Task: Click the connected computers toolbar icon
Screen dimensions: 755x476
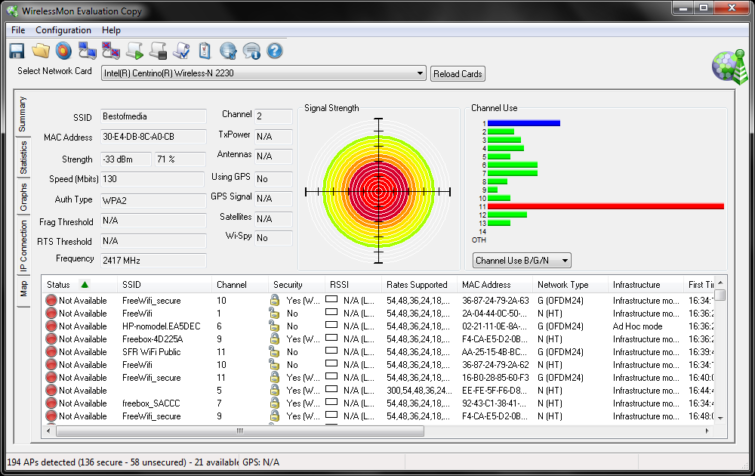Action: click(x=87, y=51)
